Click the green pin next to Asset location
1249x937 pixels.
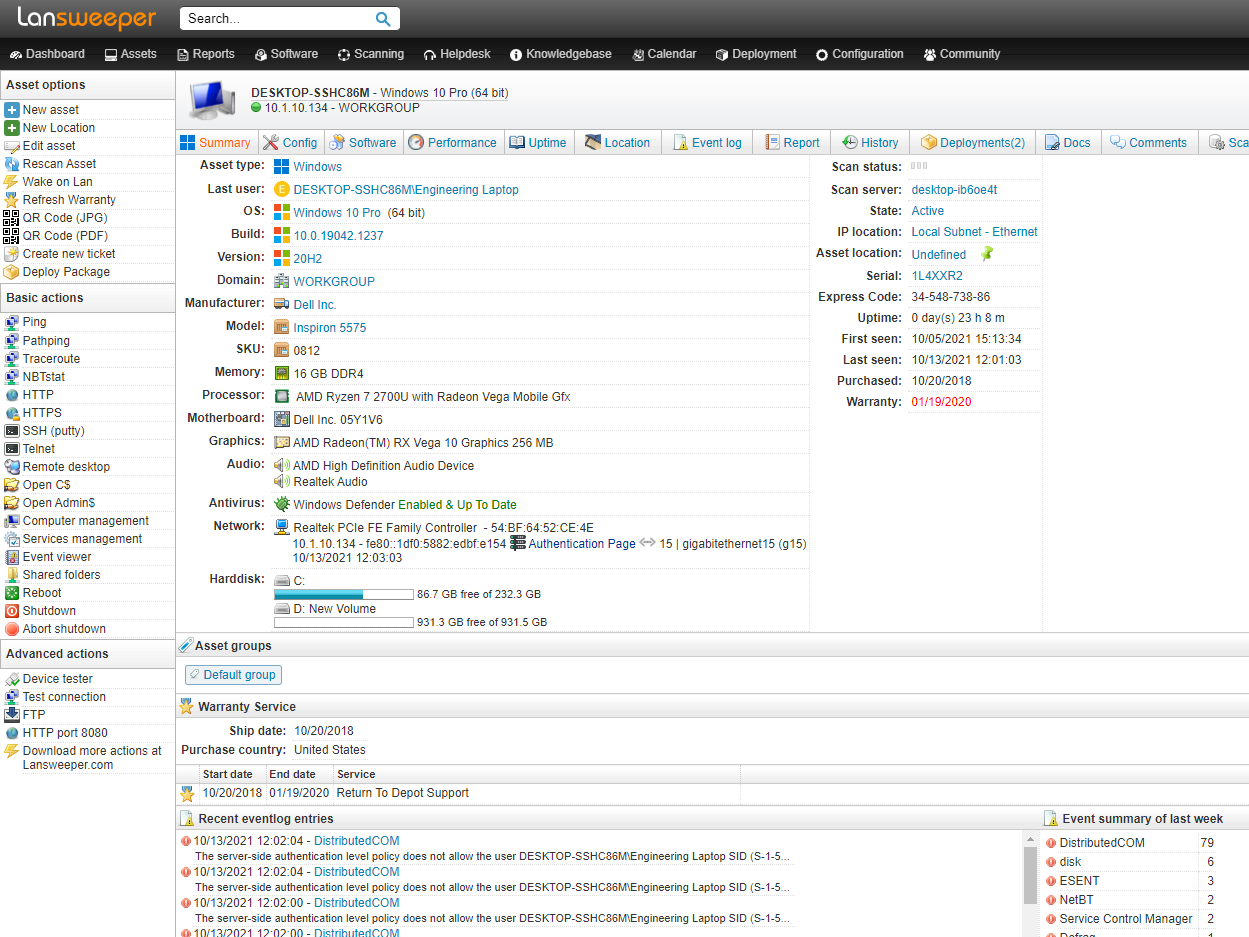tap(987, 254)
